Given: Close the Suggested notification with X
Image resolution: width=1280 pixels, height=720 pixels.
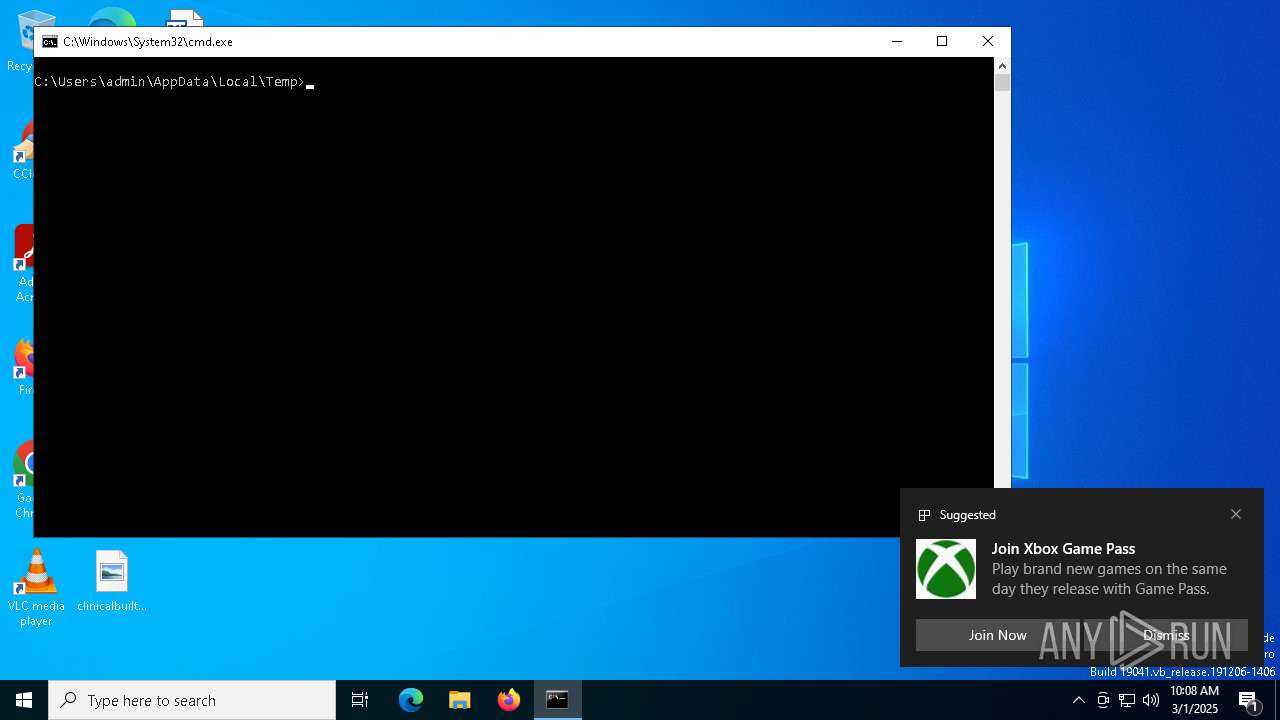Looking at the screenshot, I should pyautogui.click(x=1236, y=514).
